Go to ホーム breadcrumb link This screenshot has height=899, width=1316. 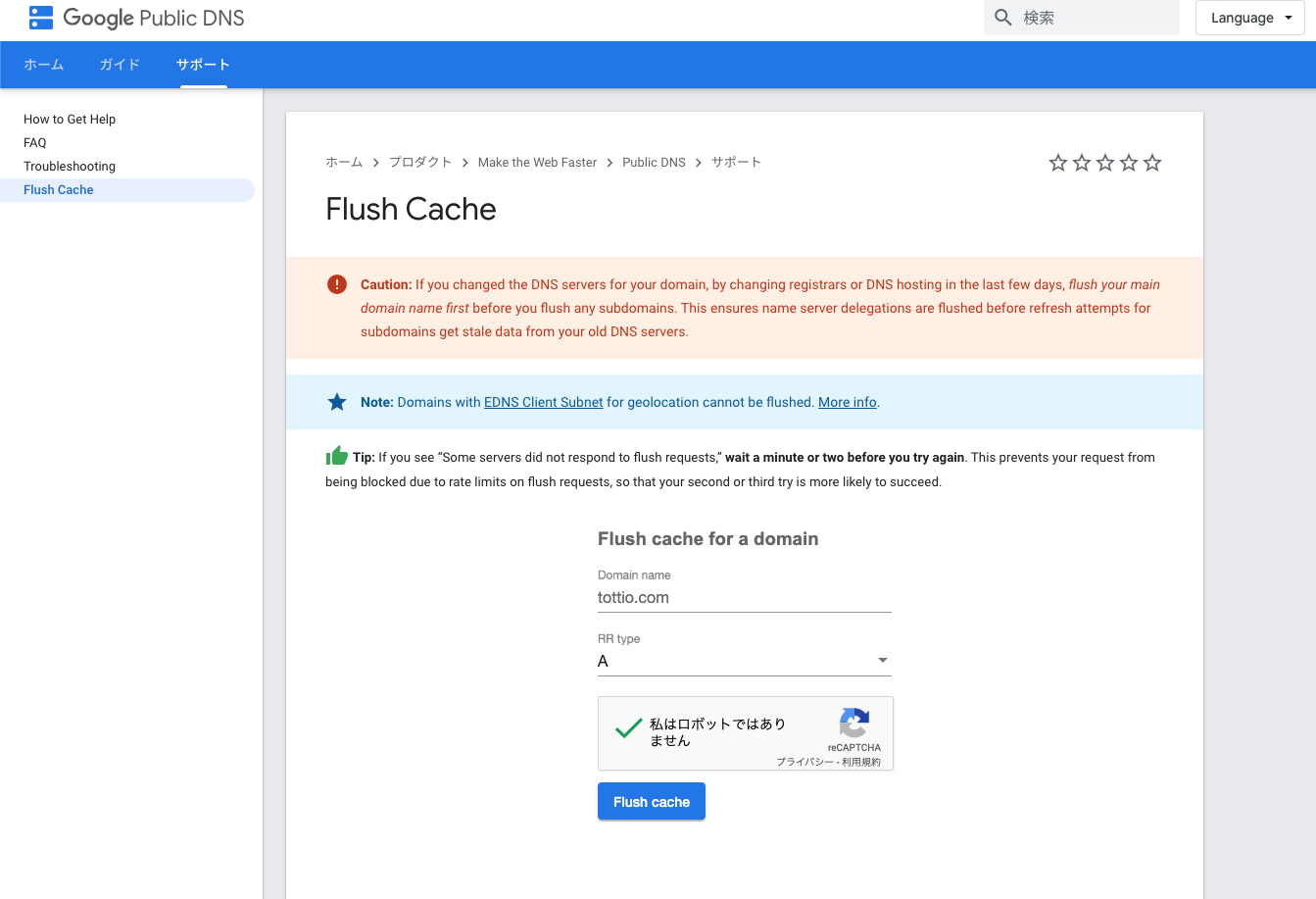[344, 163]
